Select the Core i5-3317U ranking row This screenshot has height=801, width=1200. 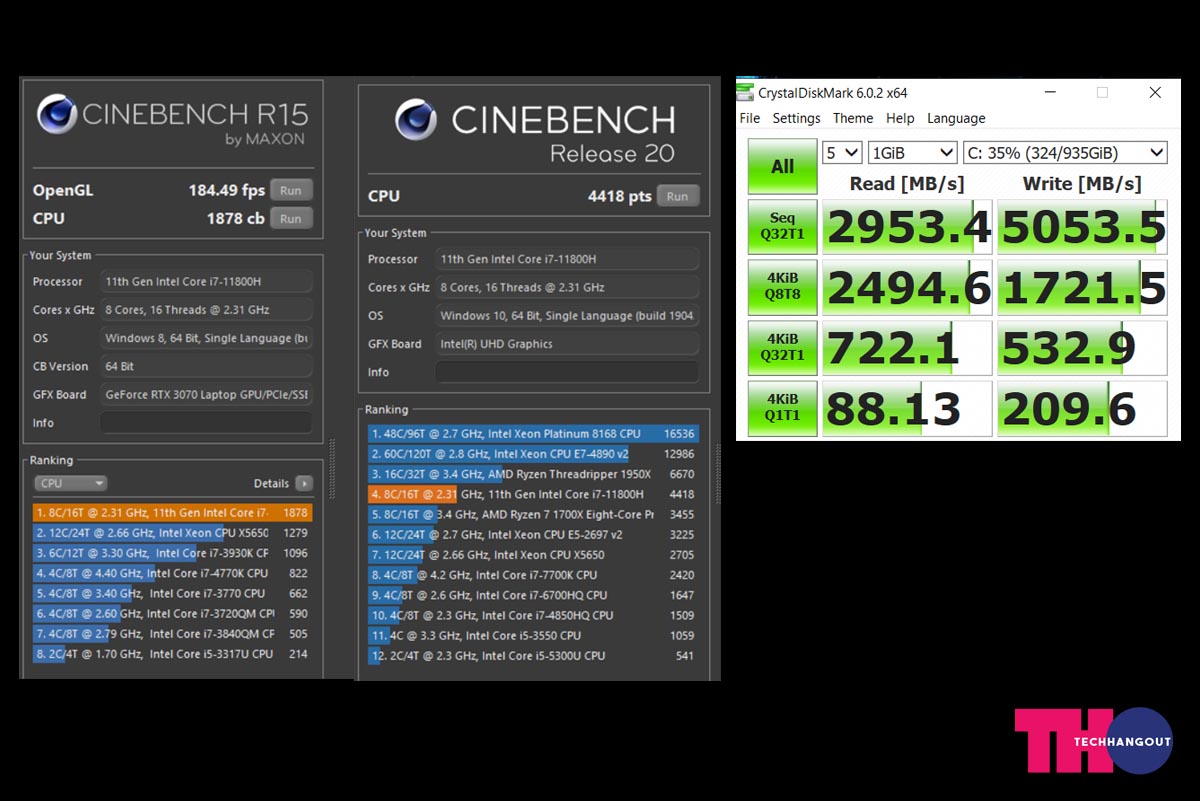point(172,654)
